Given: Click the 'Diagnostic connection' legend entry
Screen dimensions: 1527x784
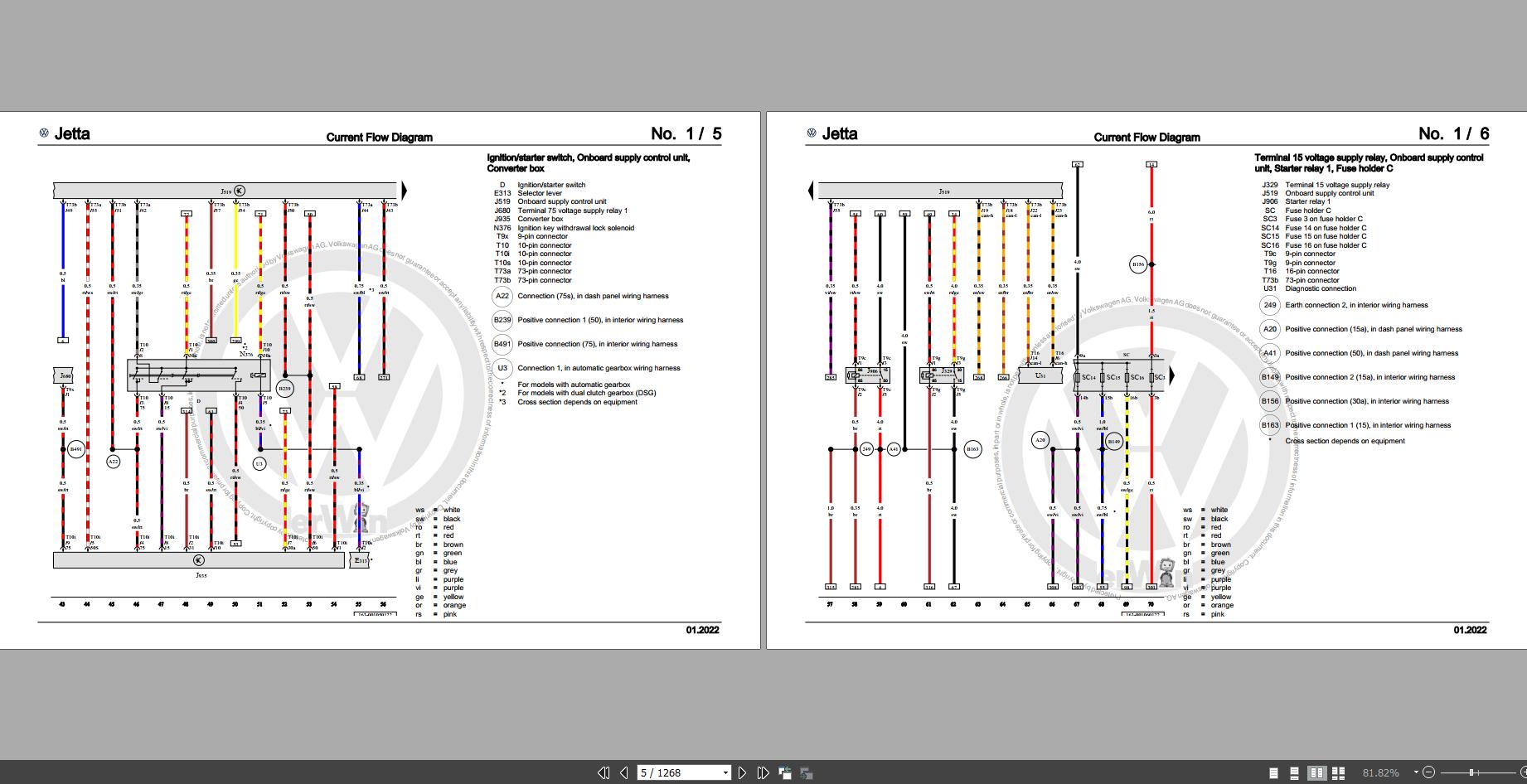Looking at the screenshot, I should point(1321,288).
